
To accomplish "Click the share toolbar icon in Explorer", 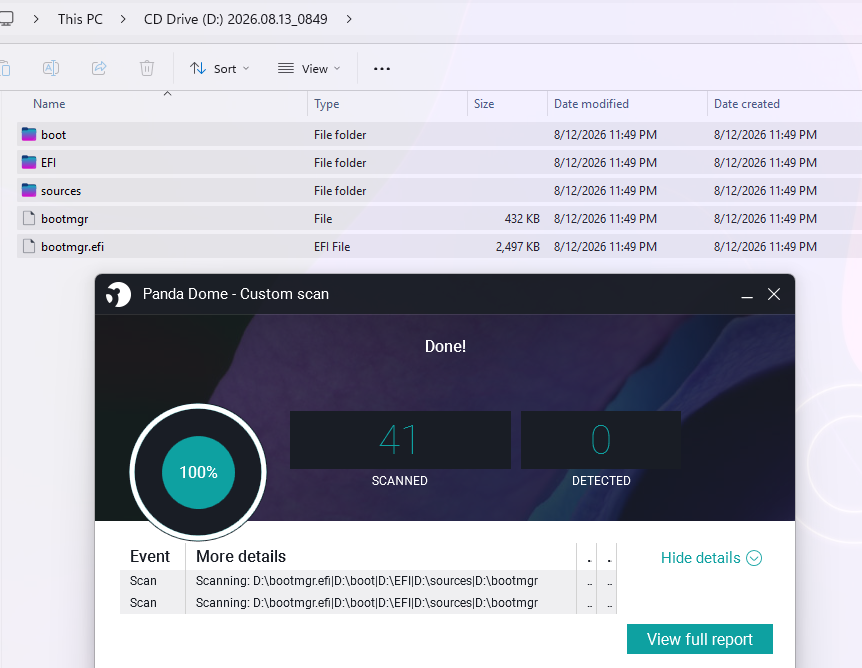I will click(x=99, y=68).
